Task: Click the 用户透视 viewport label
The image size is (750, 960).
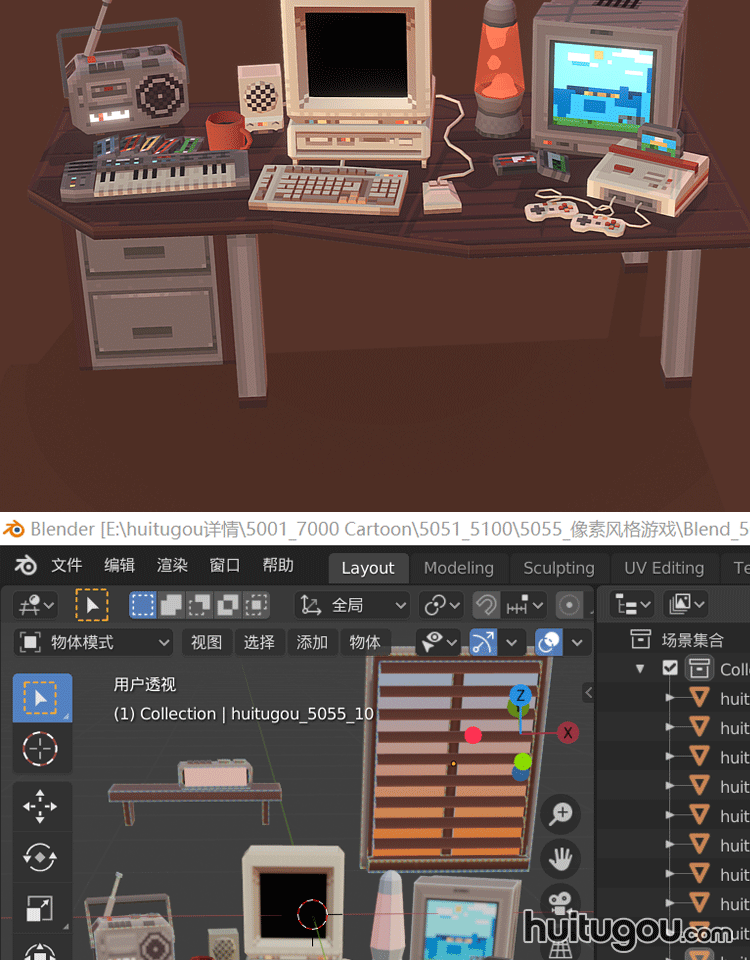Action: click(x=144, y=684)
